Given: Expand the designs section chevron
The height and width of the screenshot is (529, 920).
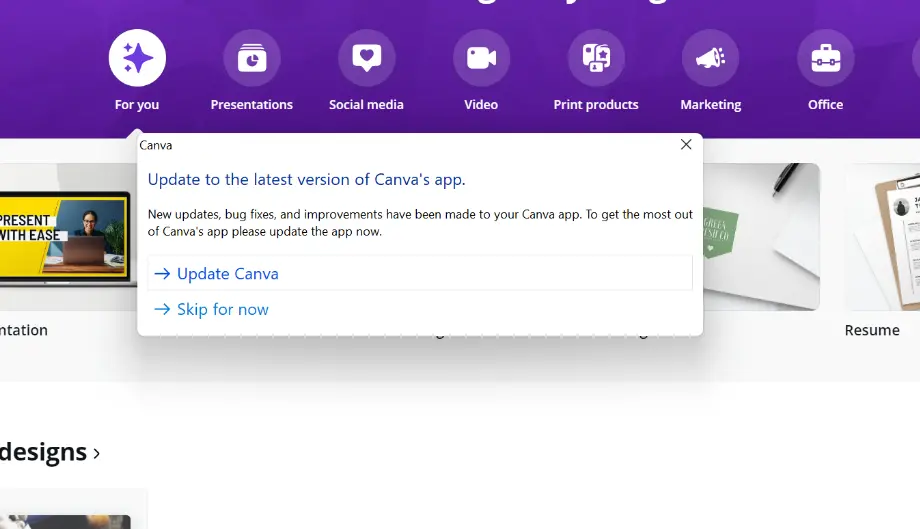Looking at the screenshot, I should [97, 453].
